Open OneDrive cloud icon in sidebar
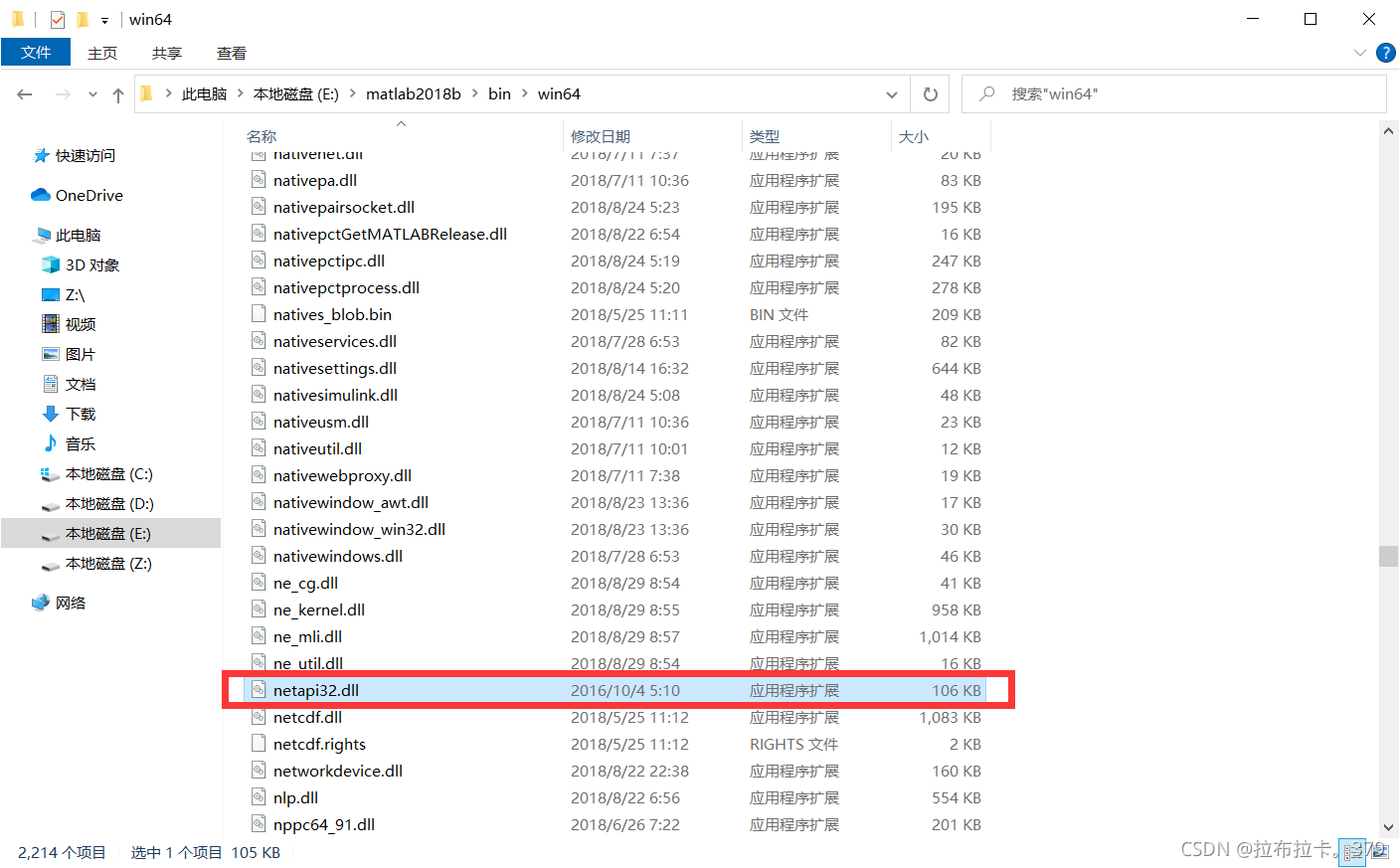The width and height of the screenshot is (1400, 868). pos(41,195)
